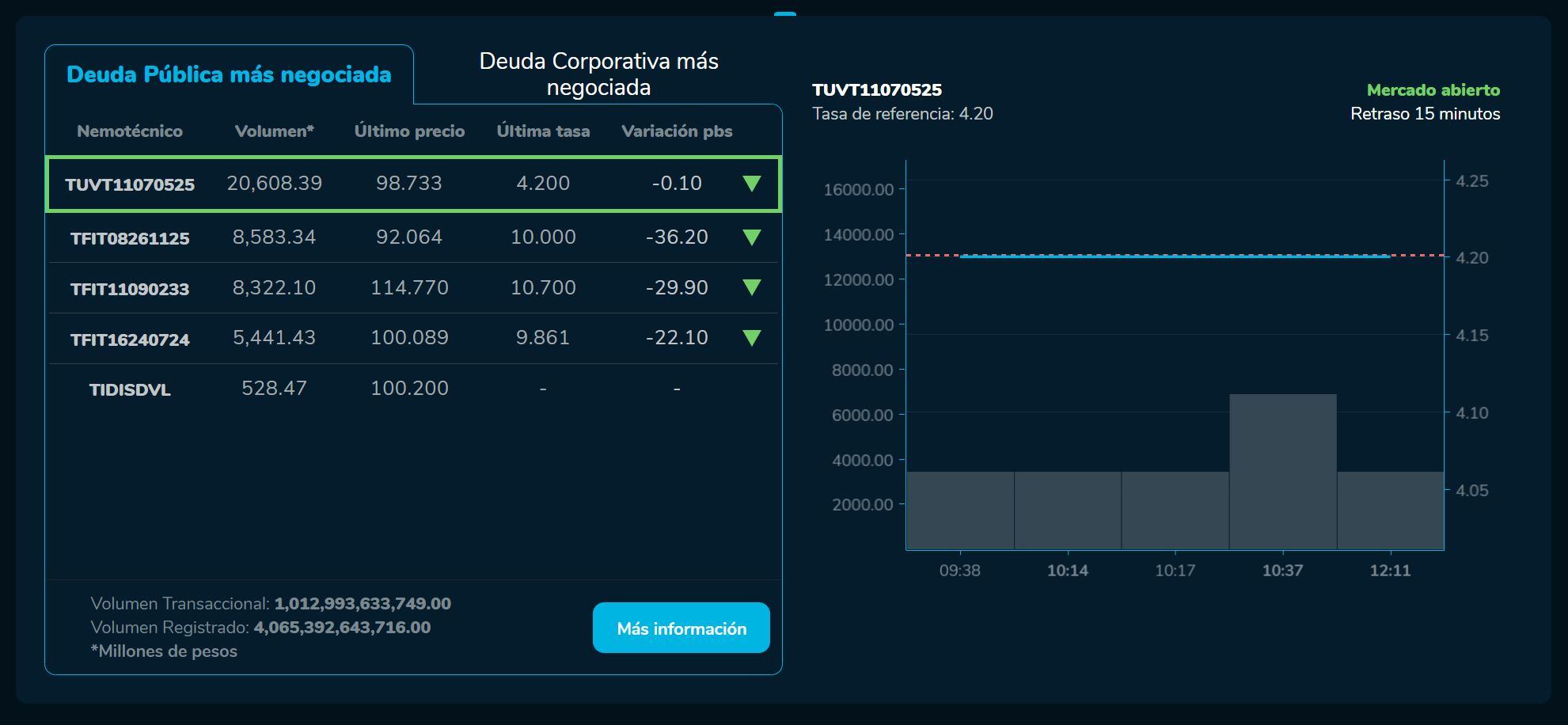Click the decline triangle for TFIT08261125
This screenshot has width=1568, height=725.
coord(752,237)
